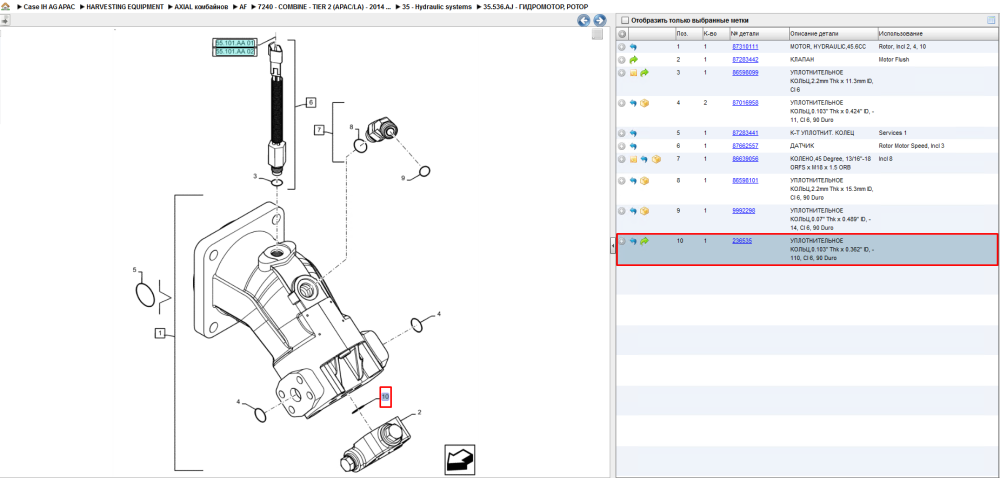
Task: Open the part number link 86598099
Action: point(745,73)
